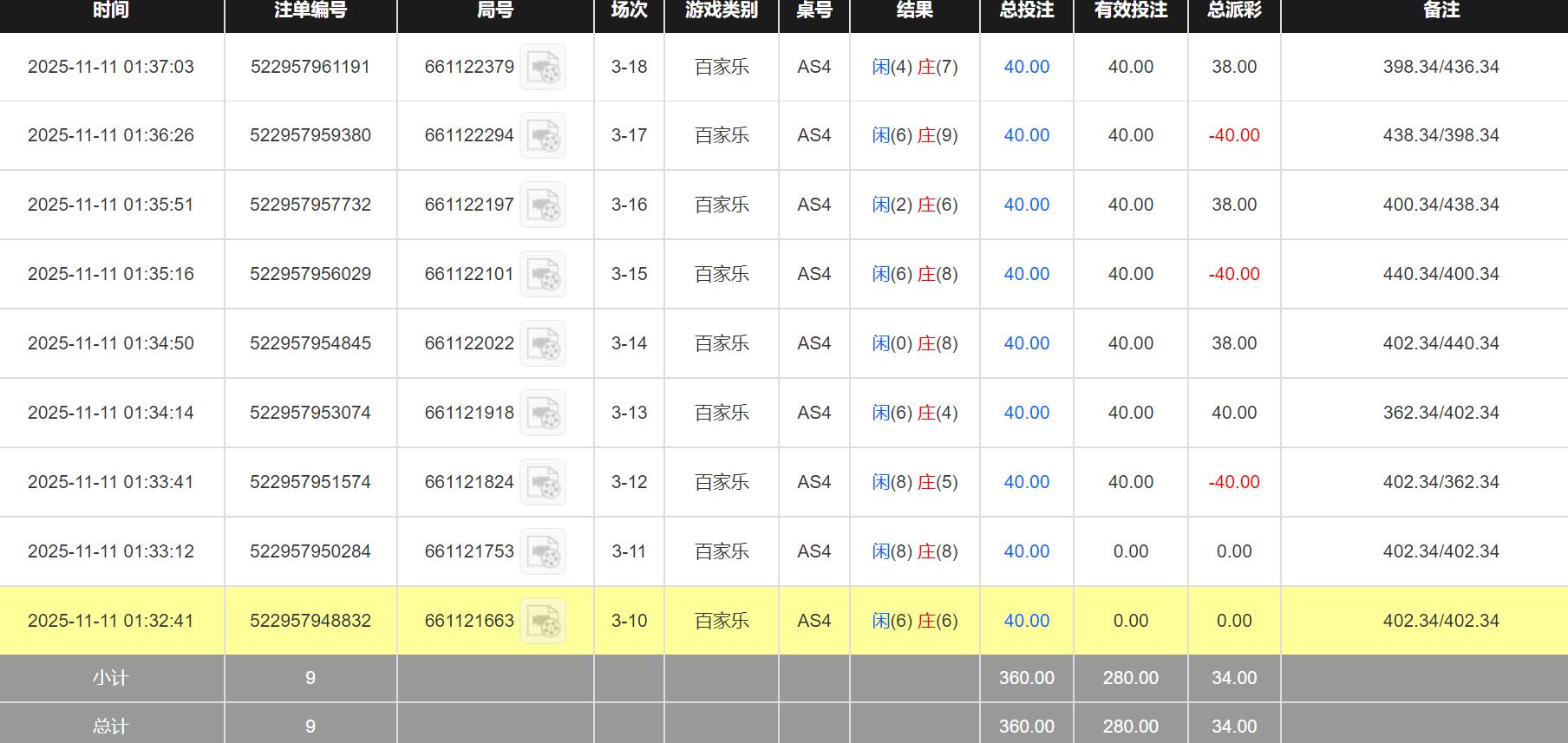This screenshot has height=743, width=1568.
Task: Click video icon for round 661121753
Action: click(x=543, y=552)
